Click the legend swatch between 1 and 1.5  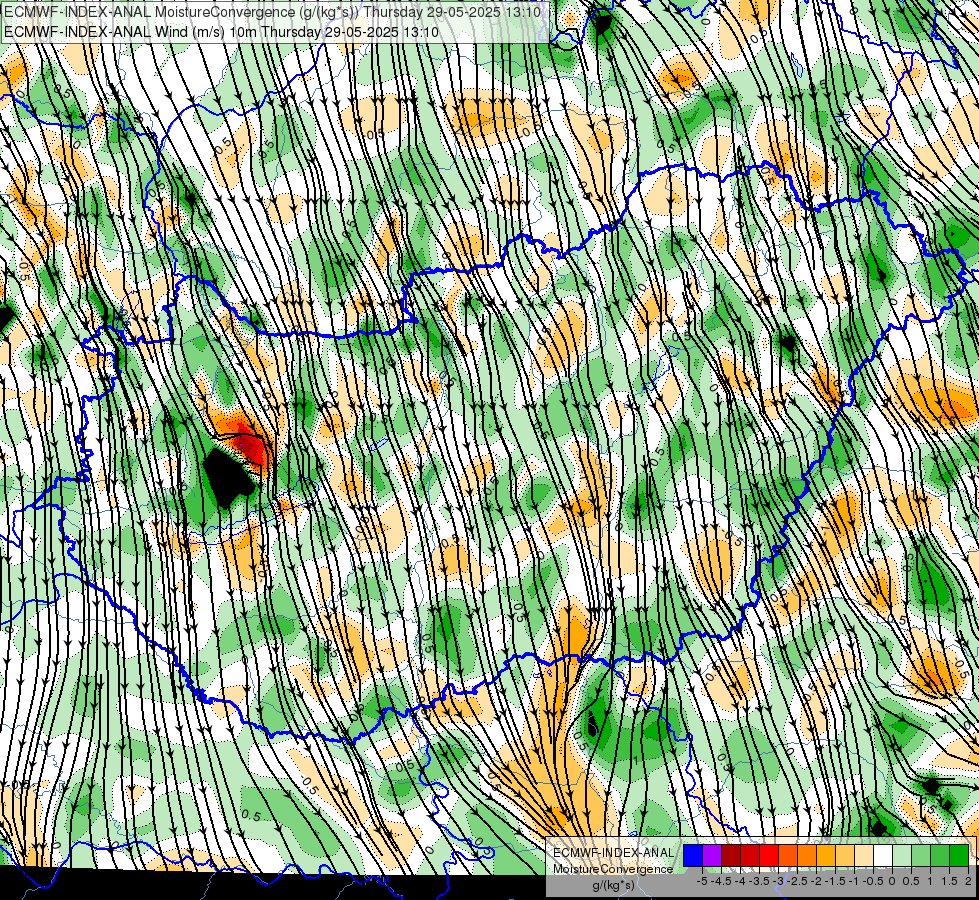pos(940,855)
